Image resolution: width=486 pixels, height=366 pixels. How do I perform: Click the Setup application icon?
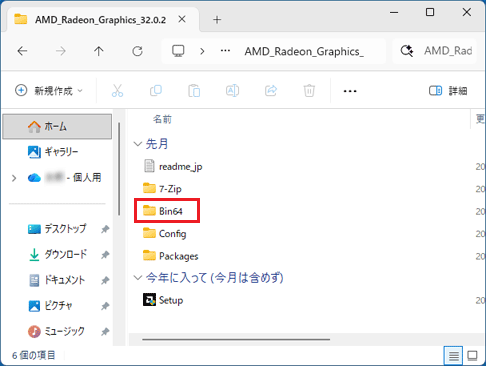[149, 300]
